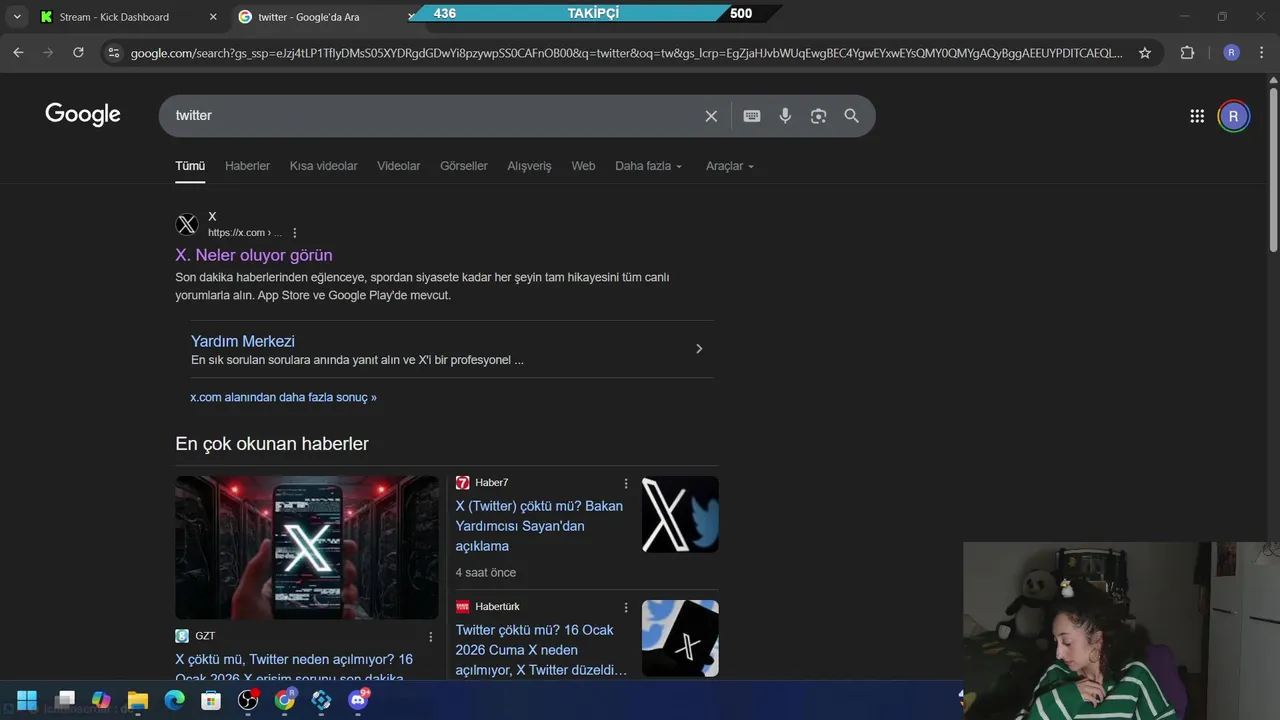The width and height of the screenshot is (1280, 720).
Task: Close the Kick Dashboard browser tab
Action: tap(213, 17)
